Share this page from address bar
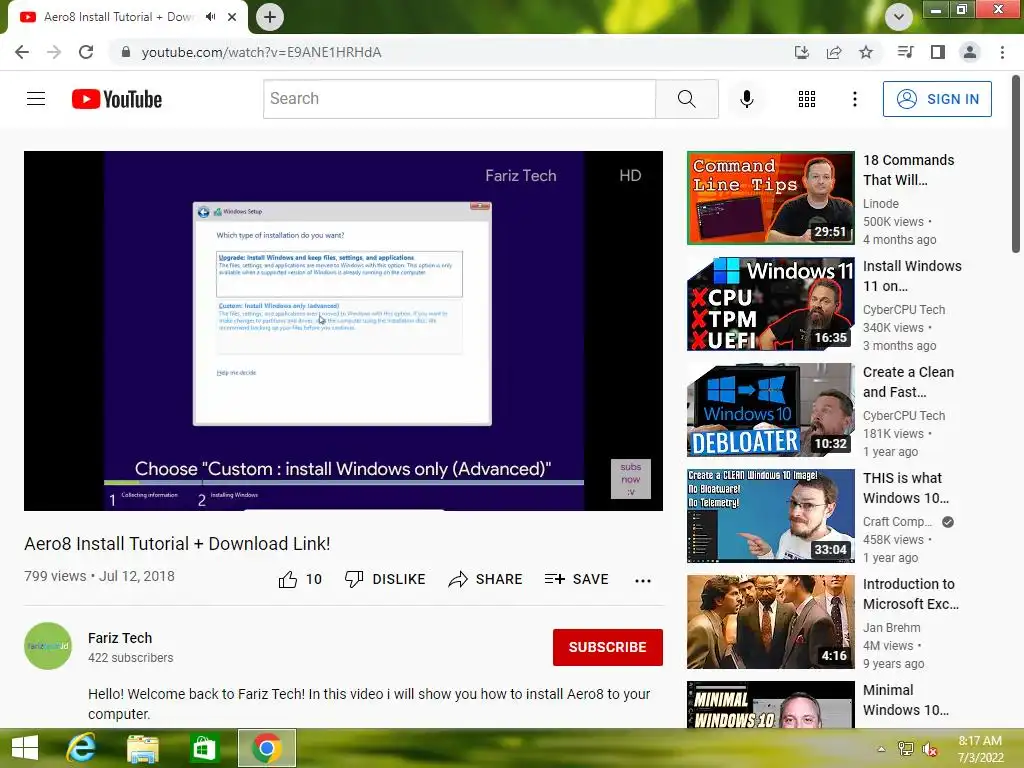The image size is (1024, 768). pyautogui.click(x=833, y=52)
